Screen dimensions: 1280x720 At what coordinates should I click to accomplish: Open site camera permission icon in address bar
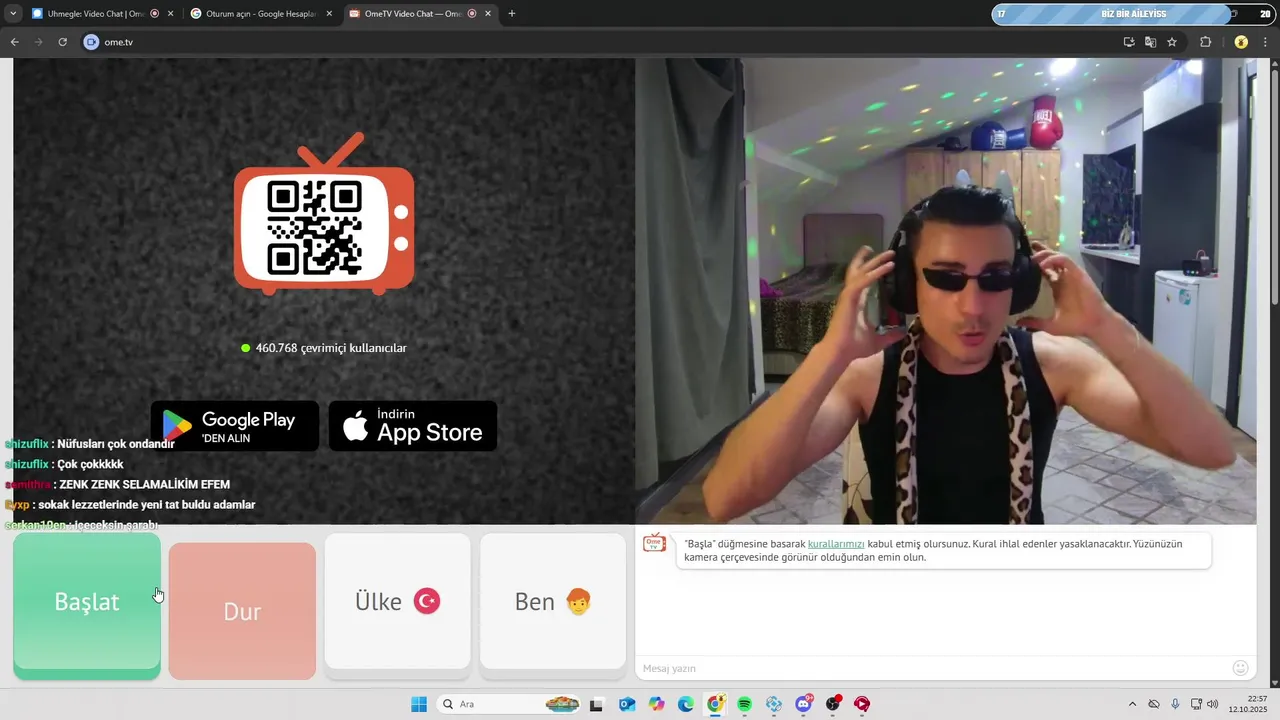click(x=92, y=42)
